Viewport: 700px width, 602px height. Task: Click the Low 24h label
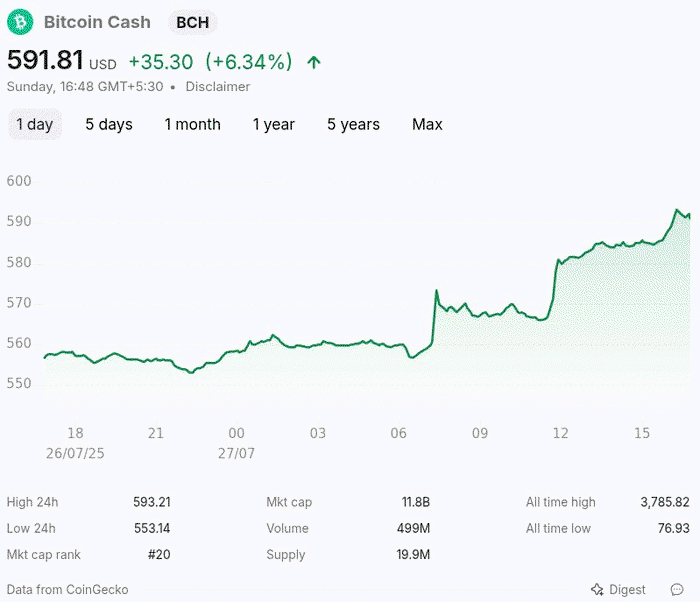point(31,528)
